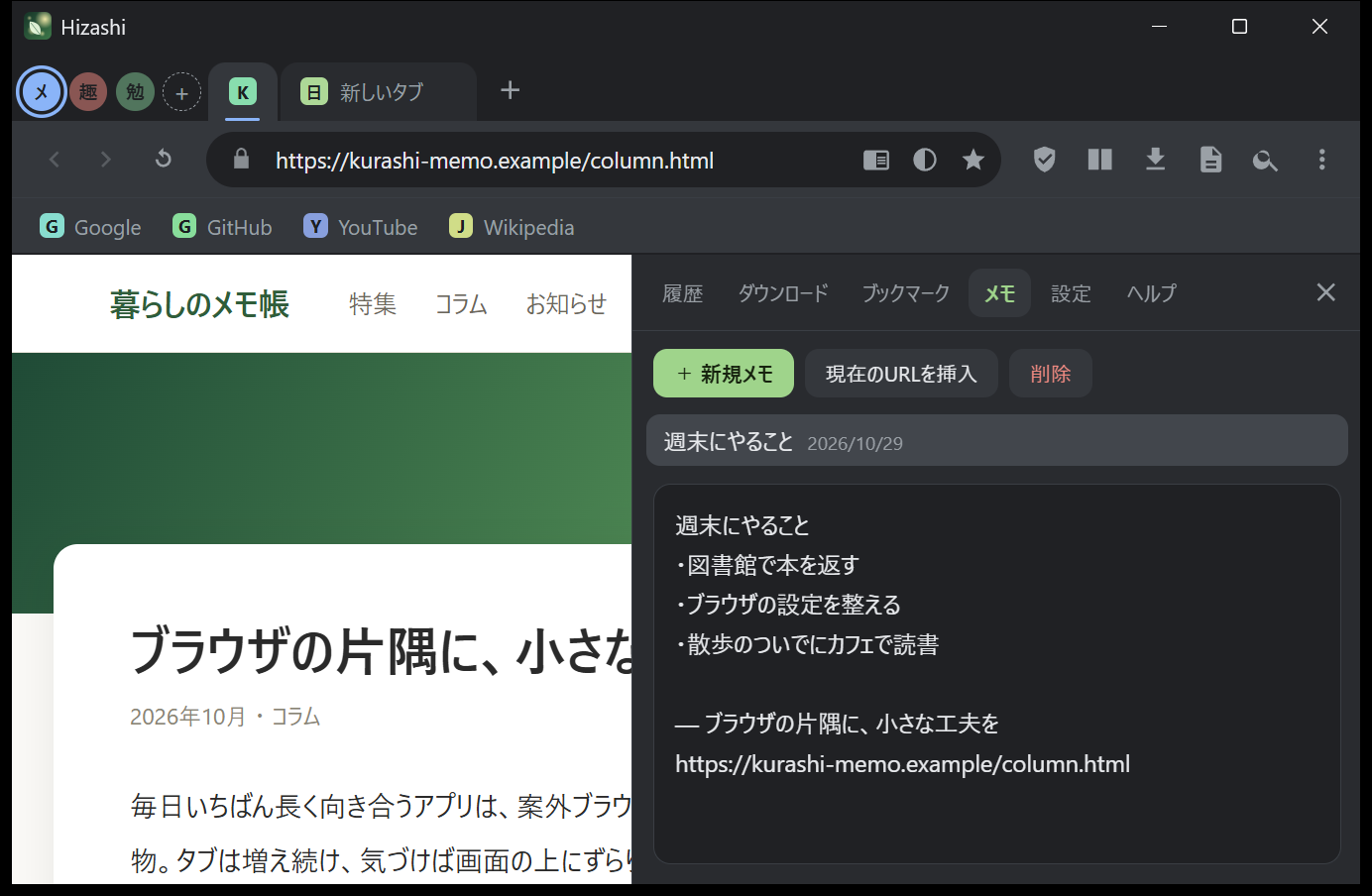Open the コラム site menu
This screenshot has width=1372, height=896.
[461, 304]
